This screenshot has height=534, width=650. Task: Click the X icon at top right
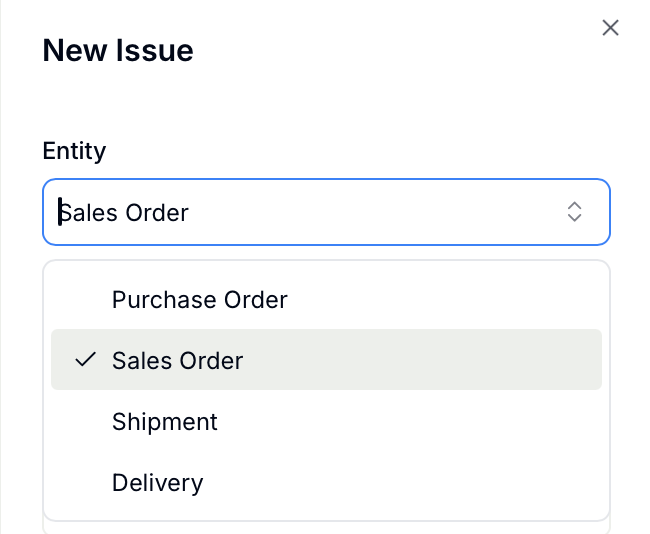point(610,28)
